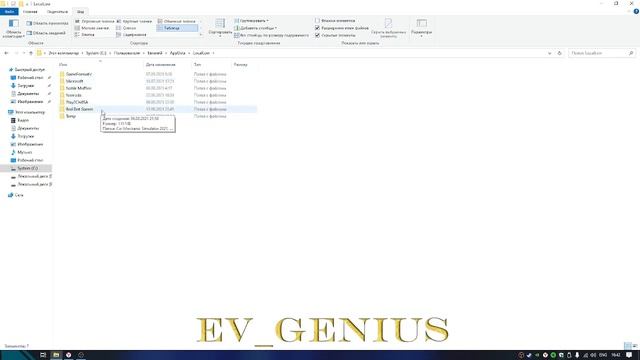Click 'AppData' in the address breadcrumb

click(177, 53)
